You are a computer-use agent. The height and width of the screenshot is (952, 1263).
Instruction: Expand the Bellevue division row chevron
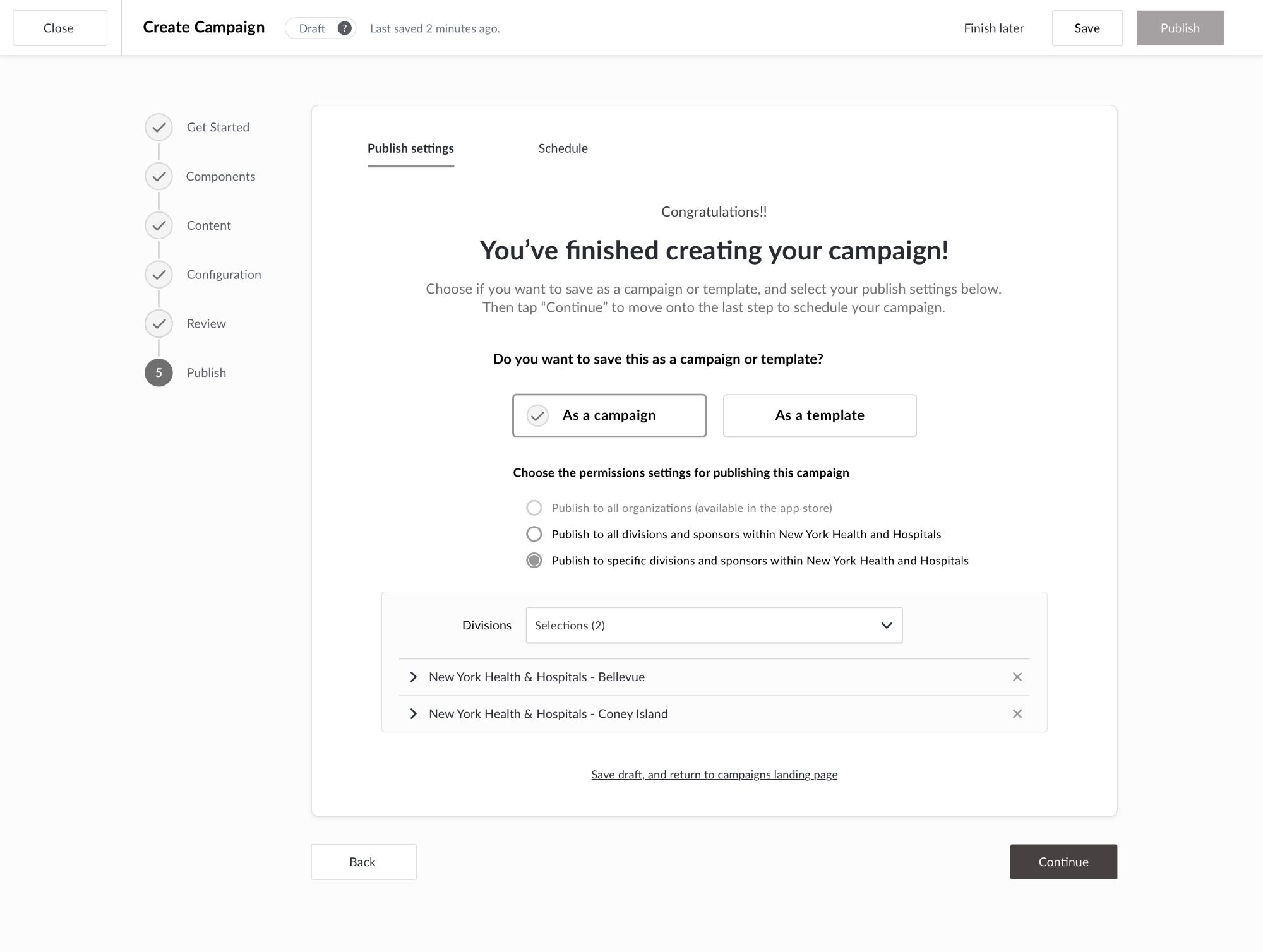[x=414, y=677]
